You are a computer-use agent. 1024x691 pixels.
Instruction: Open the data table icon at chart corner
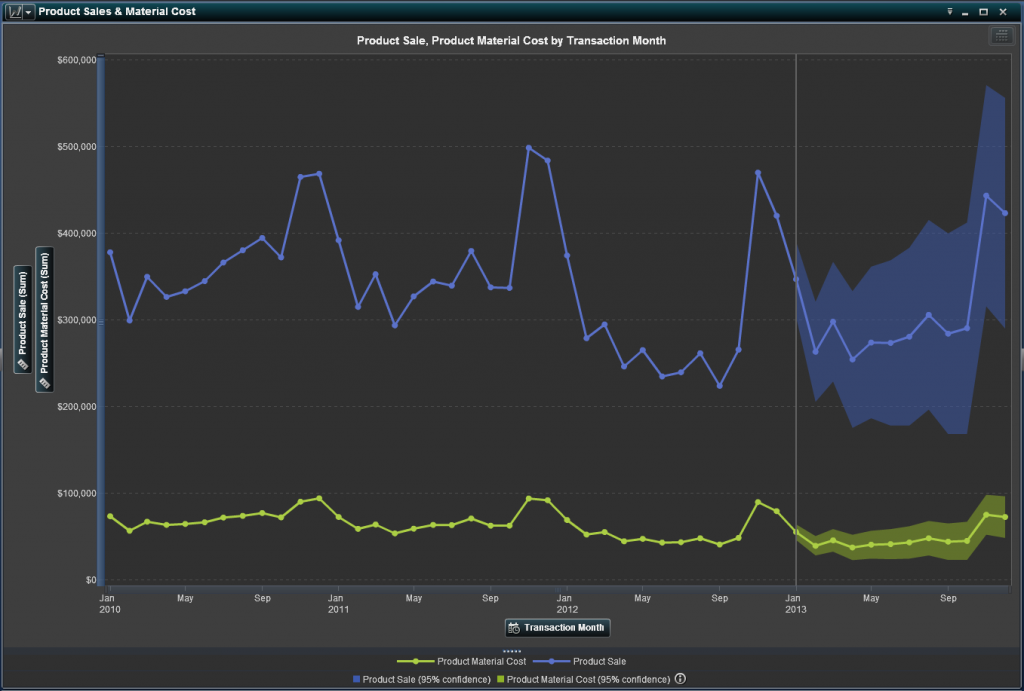(x=1001, y=36)
